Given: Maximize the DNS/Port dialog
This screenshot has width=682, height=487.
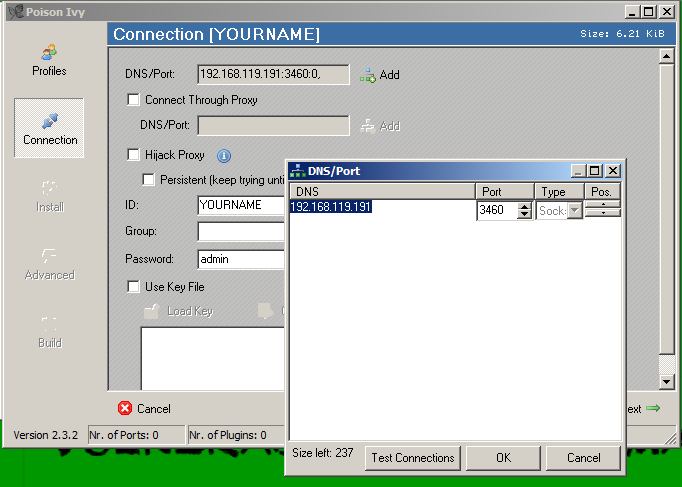Looking at the screenshot, I should 594,171.
